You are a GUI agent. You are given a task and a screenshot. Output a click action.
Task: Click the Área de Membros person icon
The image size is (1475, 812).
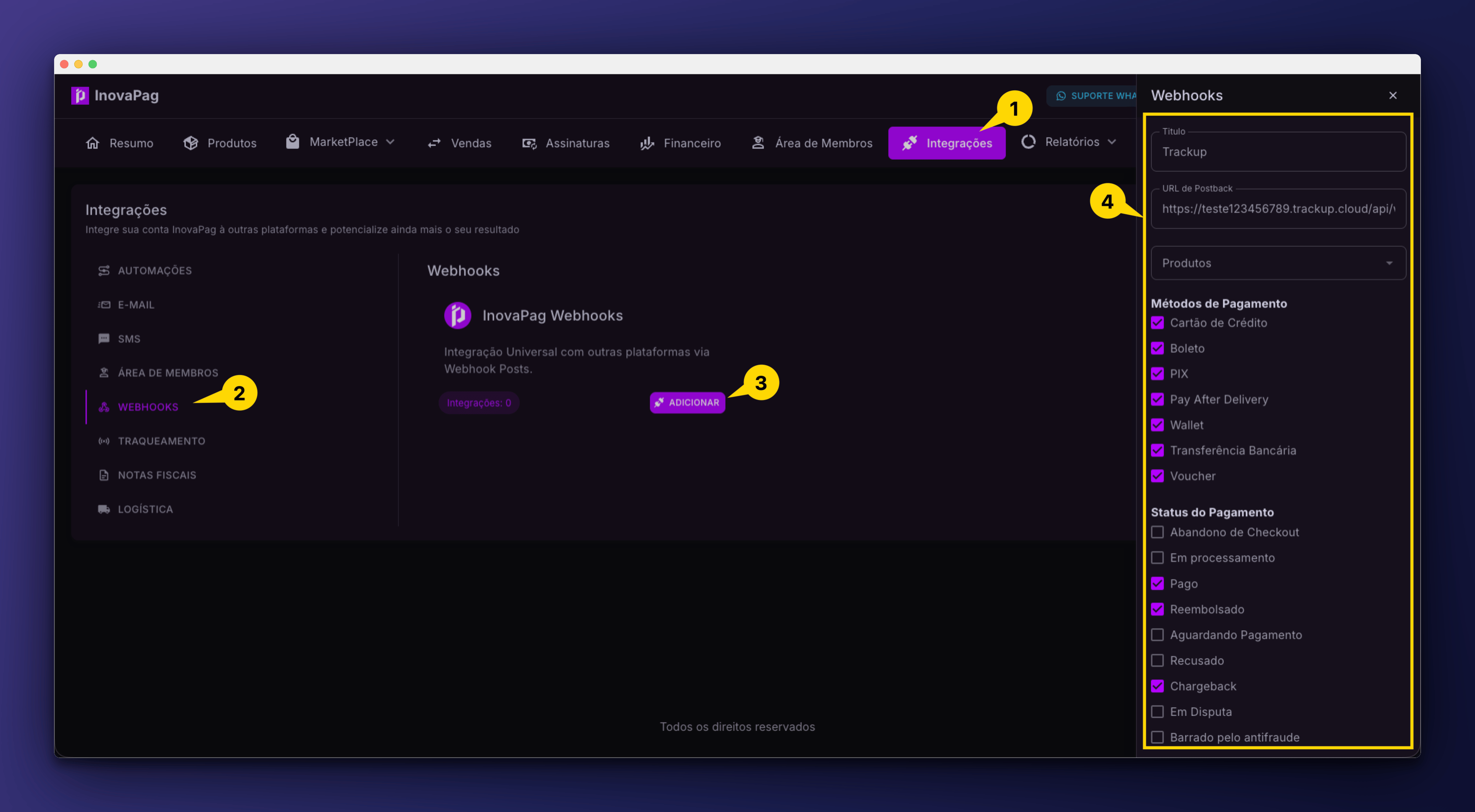tap(758, 143)
